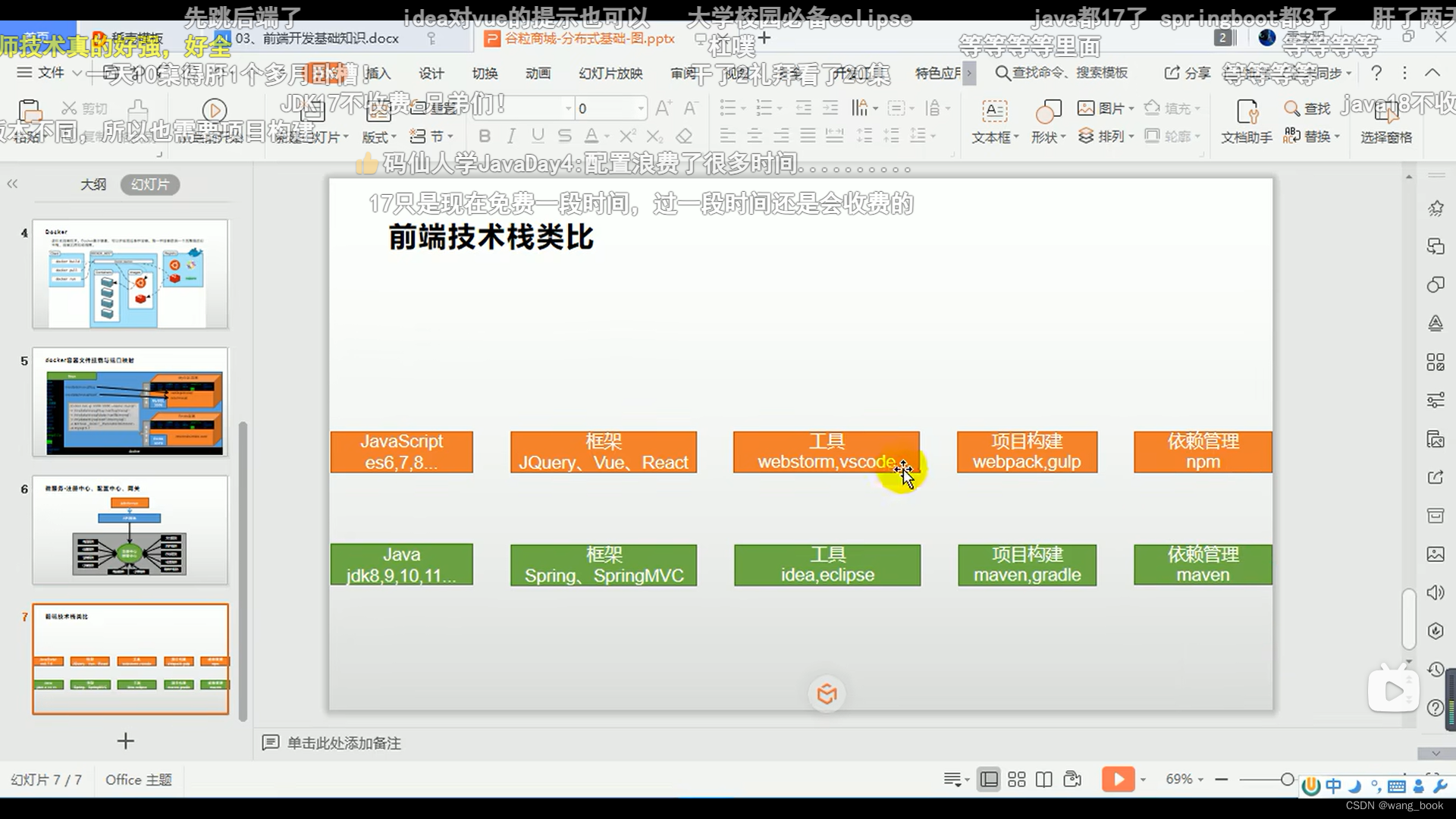The width and height of the screenshot is (1456, 819).
Task: Toggle bold formatting
Action: pos(485,136)
